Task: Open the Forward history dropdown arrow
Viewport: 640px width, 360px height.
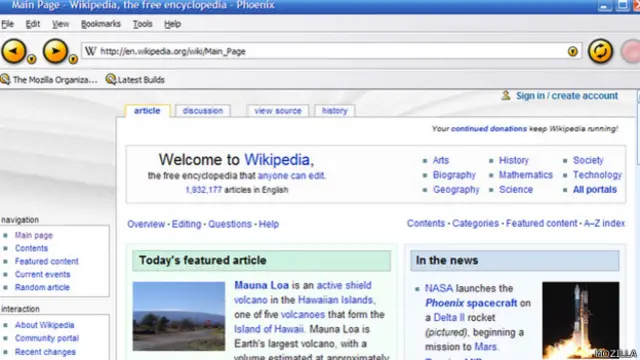Action: coord(73,59)
